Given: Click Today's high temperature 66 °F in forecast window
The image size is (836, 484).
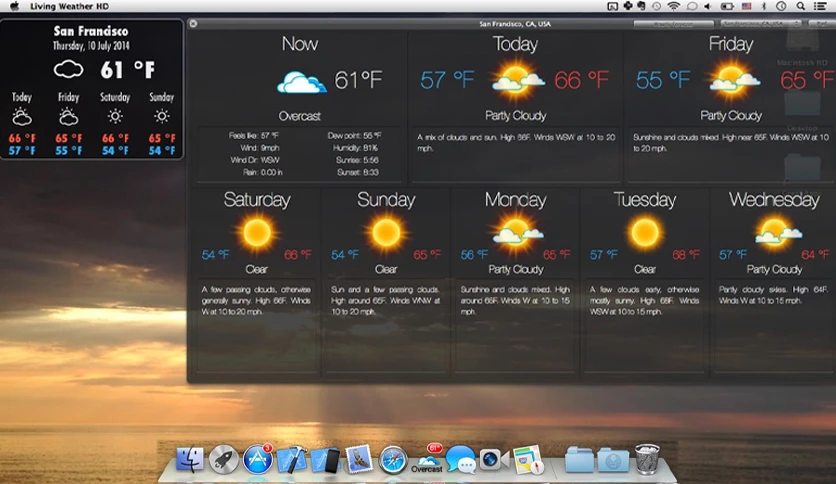Looking at the screenshot, I should (x=582, y=80).
